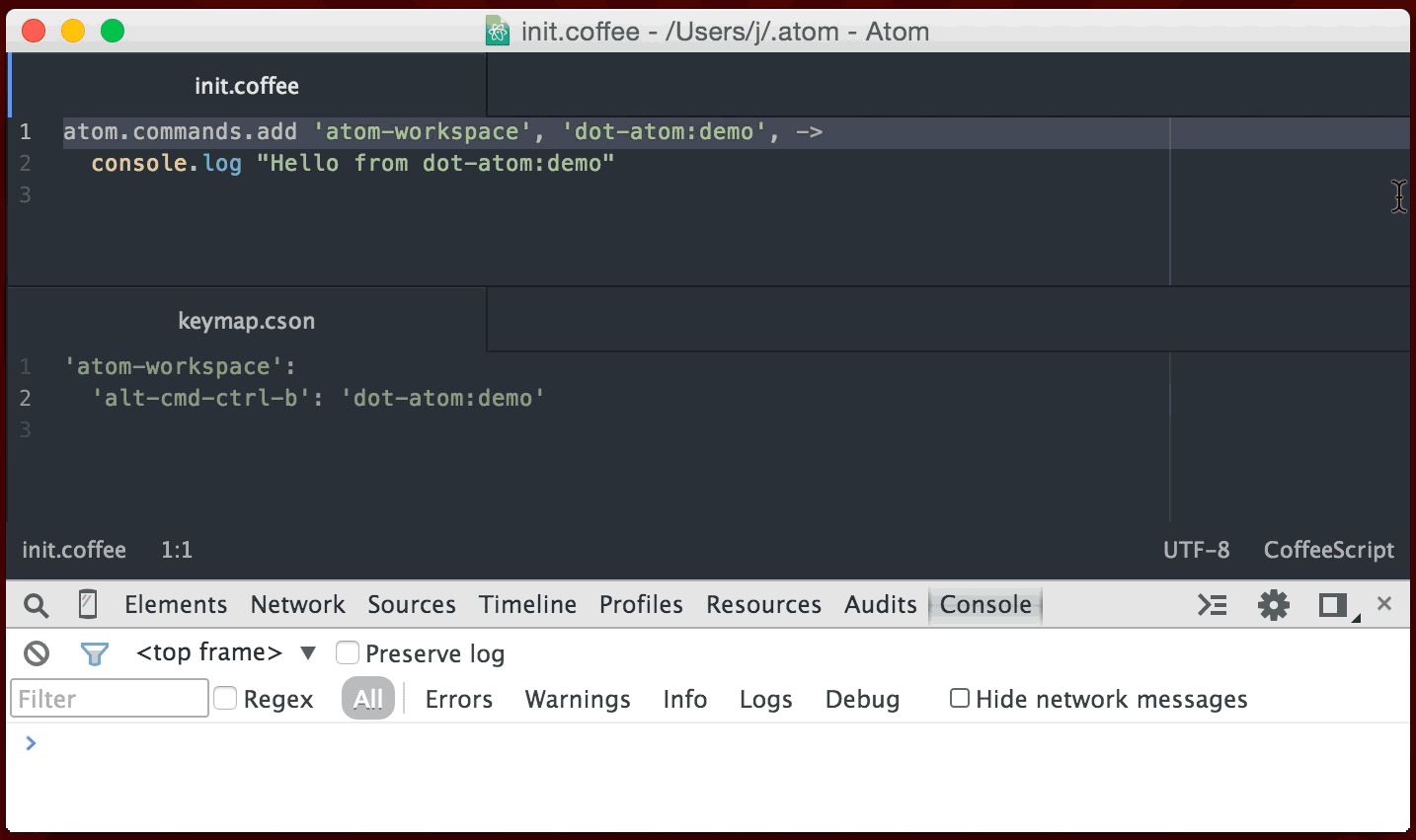1416x840 pixels.
Task: Open the Network panel tab
Action: click(298, 604)
